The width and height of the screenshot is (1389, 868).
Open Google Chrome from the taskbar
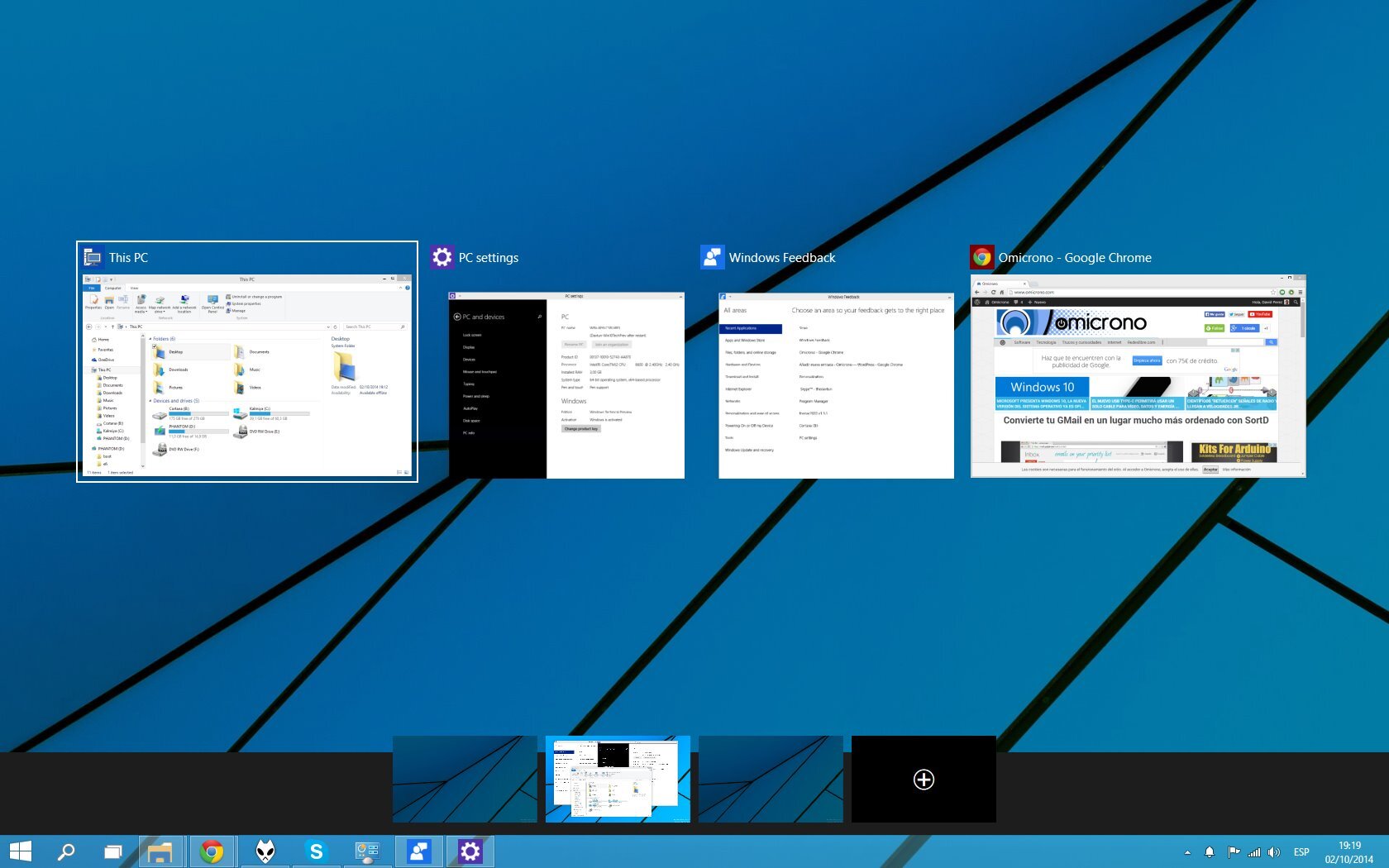(213, 851)
